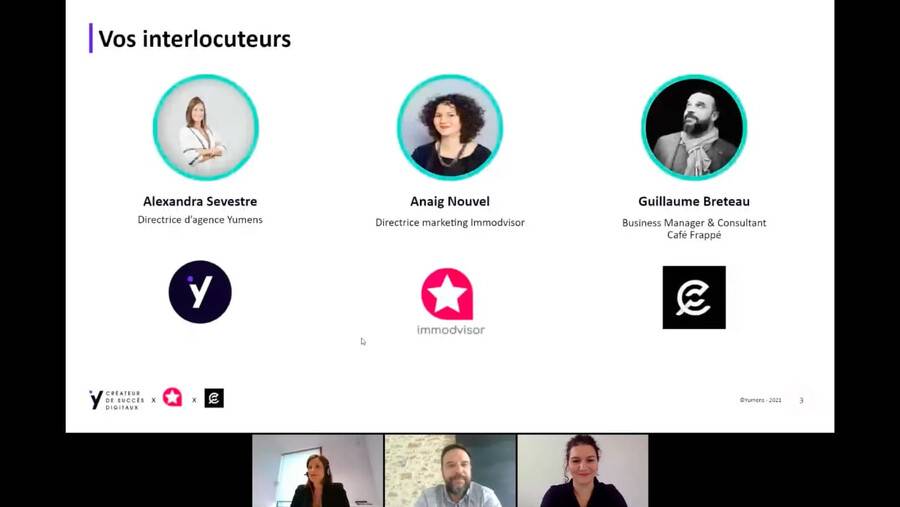Click the pink Immodvisor star logo
This screenshot has height=507, width=900.
point(448,294)
